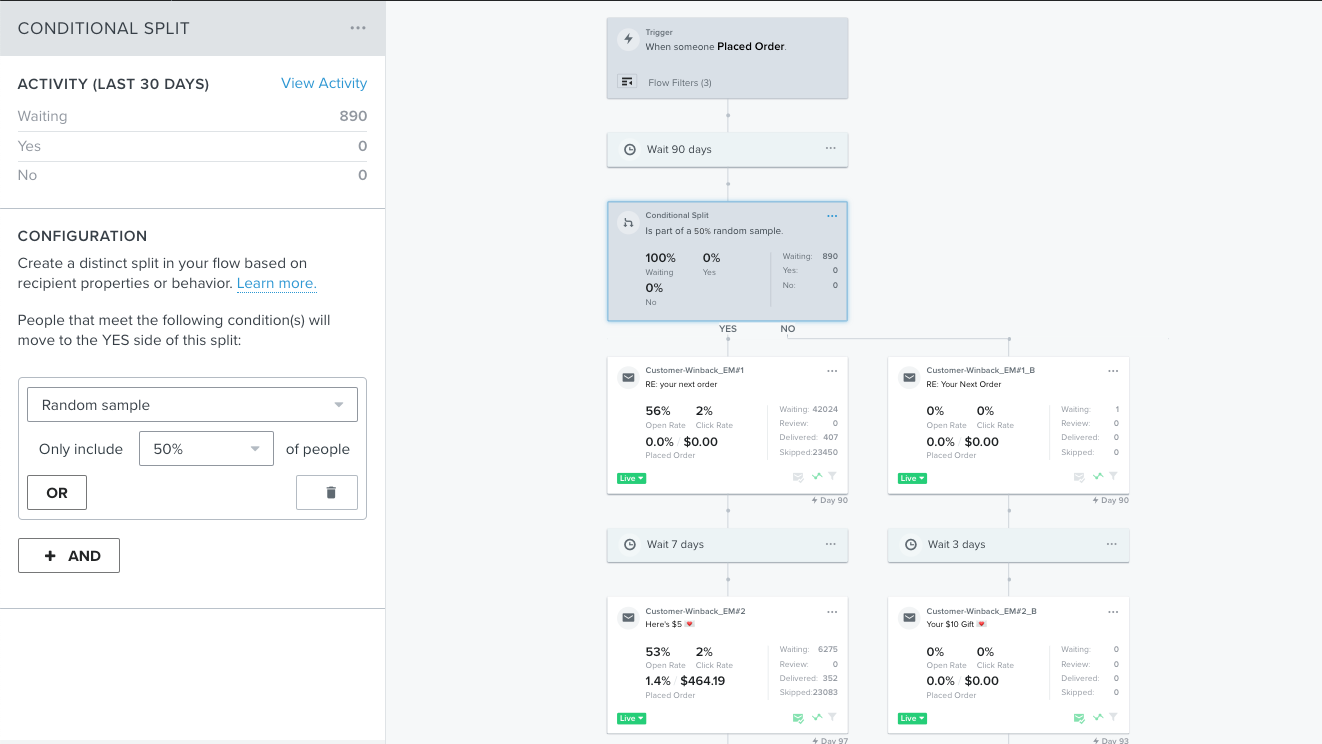Click the Yes activity row in sidebar

(x=192, y=146)
